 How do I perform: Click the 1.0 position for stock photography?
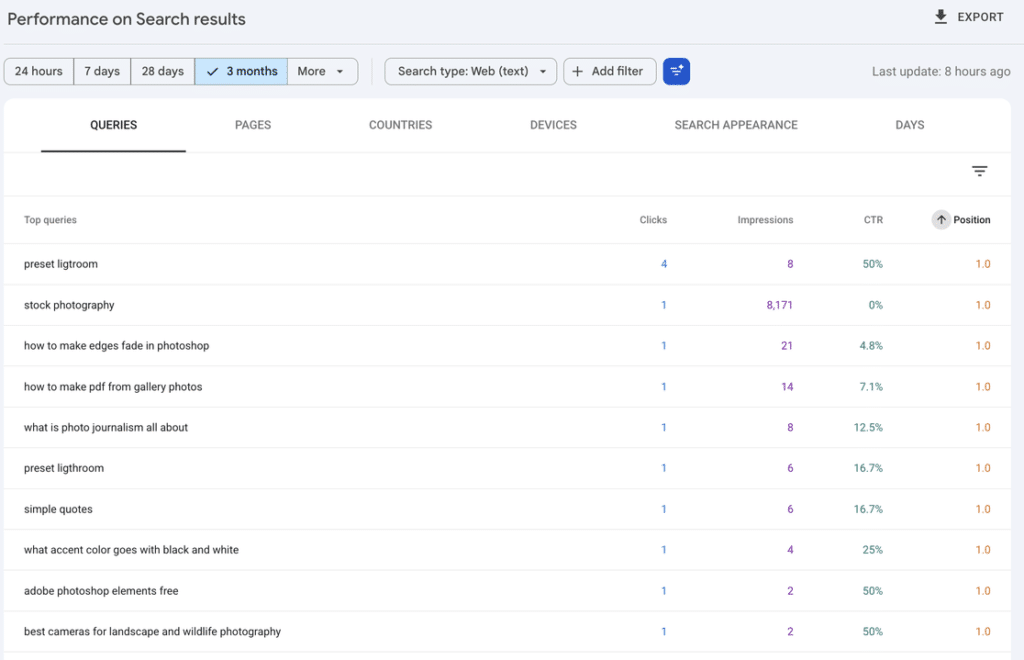click(983, 305)
